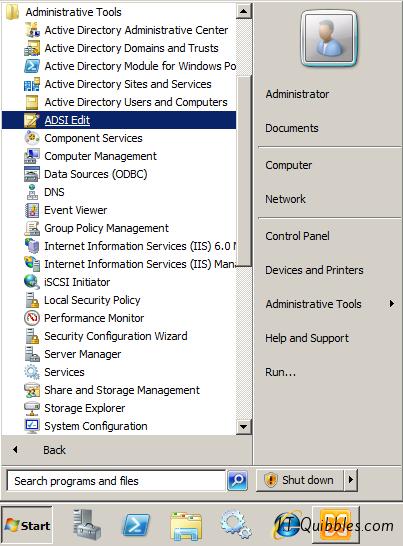Click the Search programs and files box

tap(116, 481)
